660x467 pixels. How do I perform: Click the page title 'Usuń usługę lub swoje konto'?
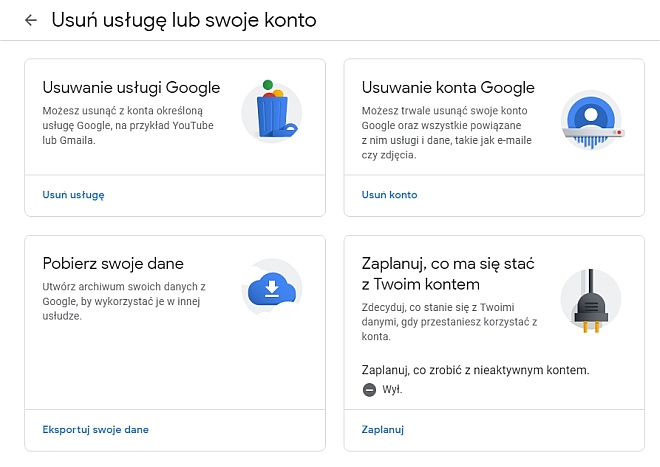(183, 20)
